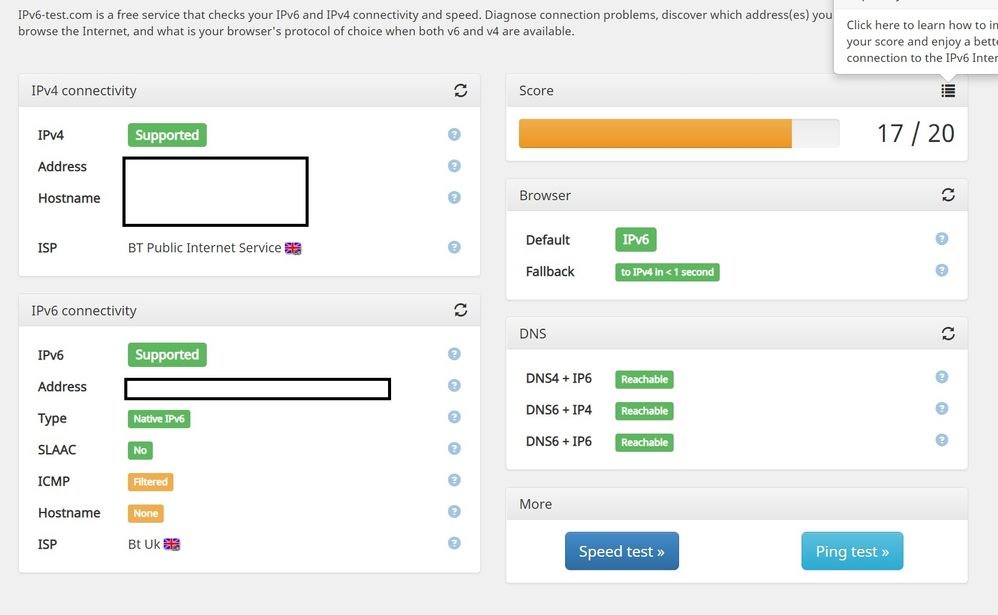Click the orange score progress bar
Screen dimensions: 998x615
tap(655, 134)
